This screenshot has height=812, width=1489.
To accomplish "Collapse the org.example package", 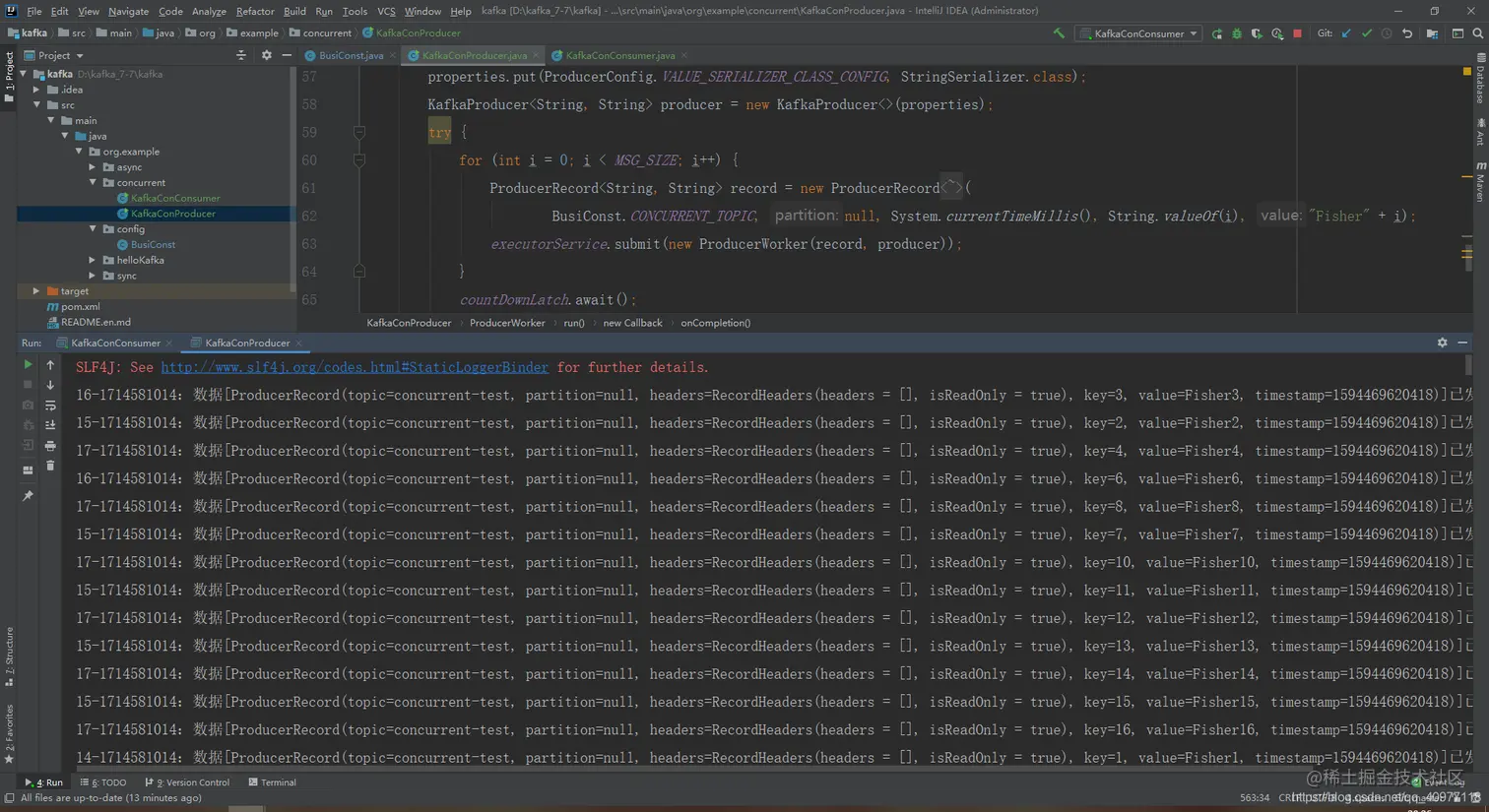I will coord(80,152).
